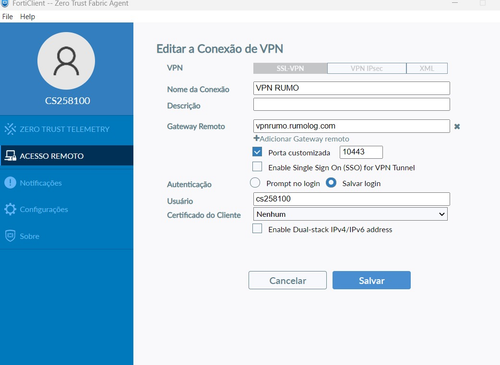This screenshot has height=365, width=500.
Task: Click the Configurações gear icon
Action: click(10, 209)
